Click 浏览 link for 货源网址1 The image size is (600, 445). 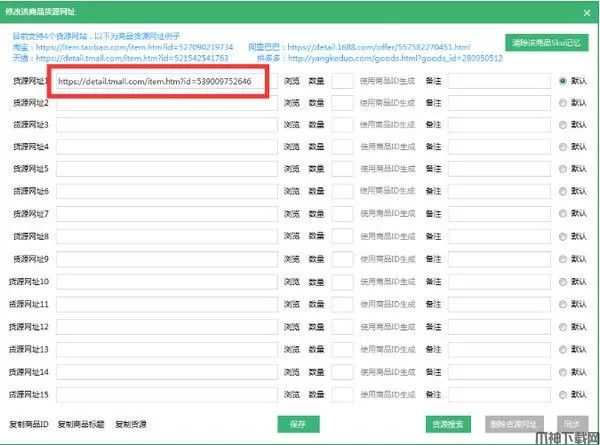(x=292, y=80)
